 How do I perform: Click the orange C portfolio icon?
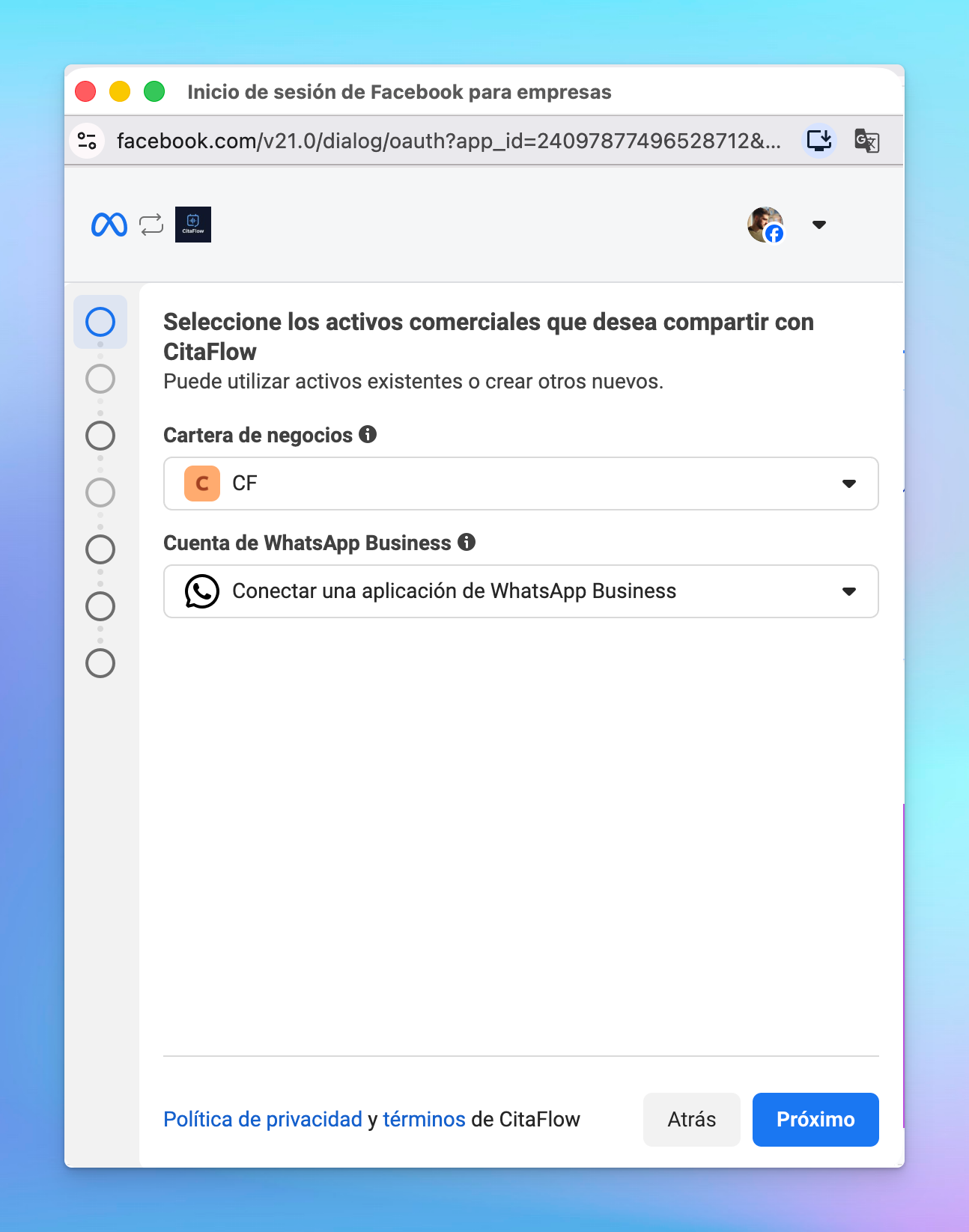click(202, 484)
